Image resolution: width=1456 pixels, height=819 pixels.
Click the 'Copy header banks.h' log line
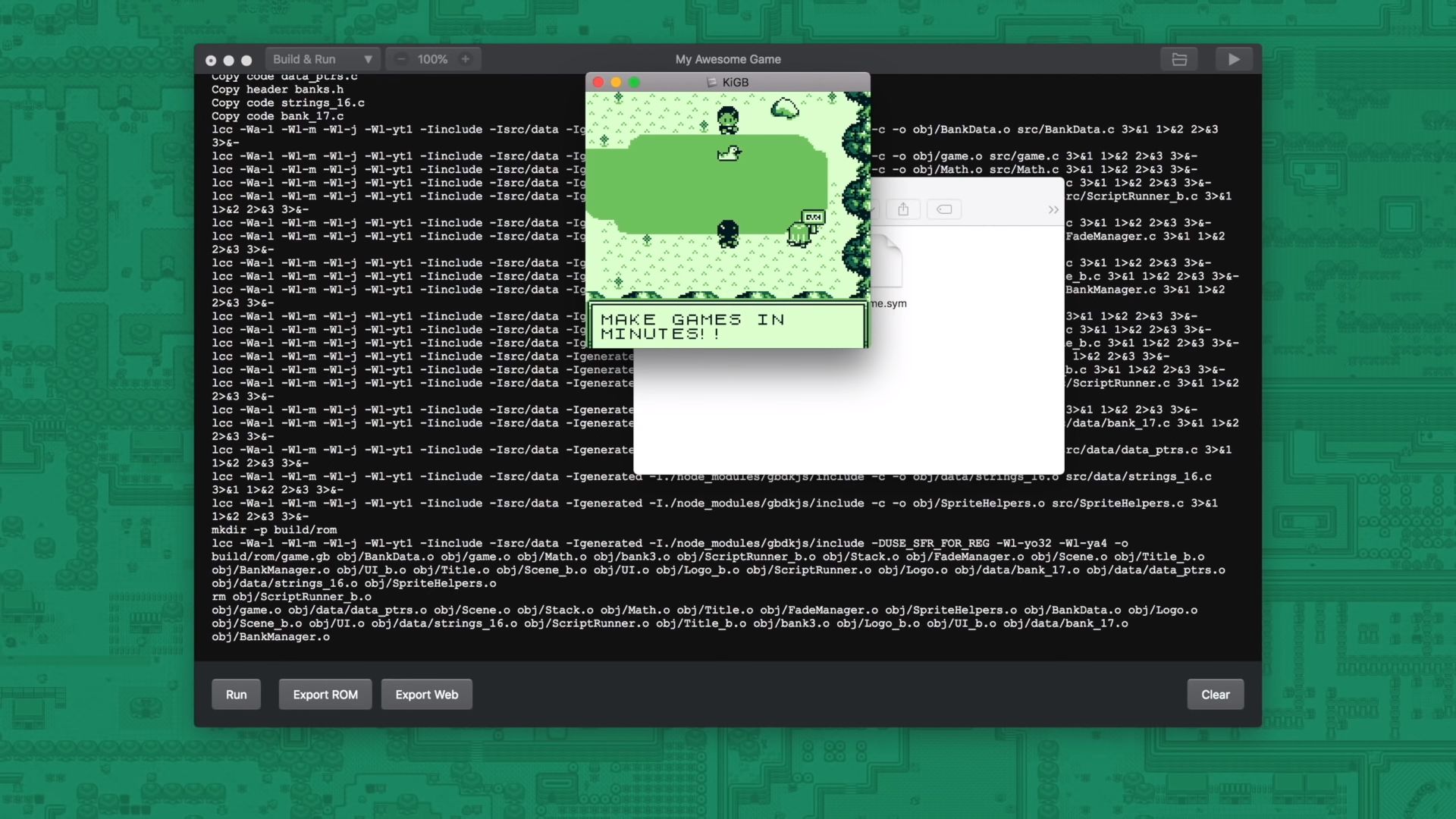coord(278,89)
